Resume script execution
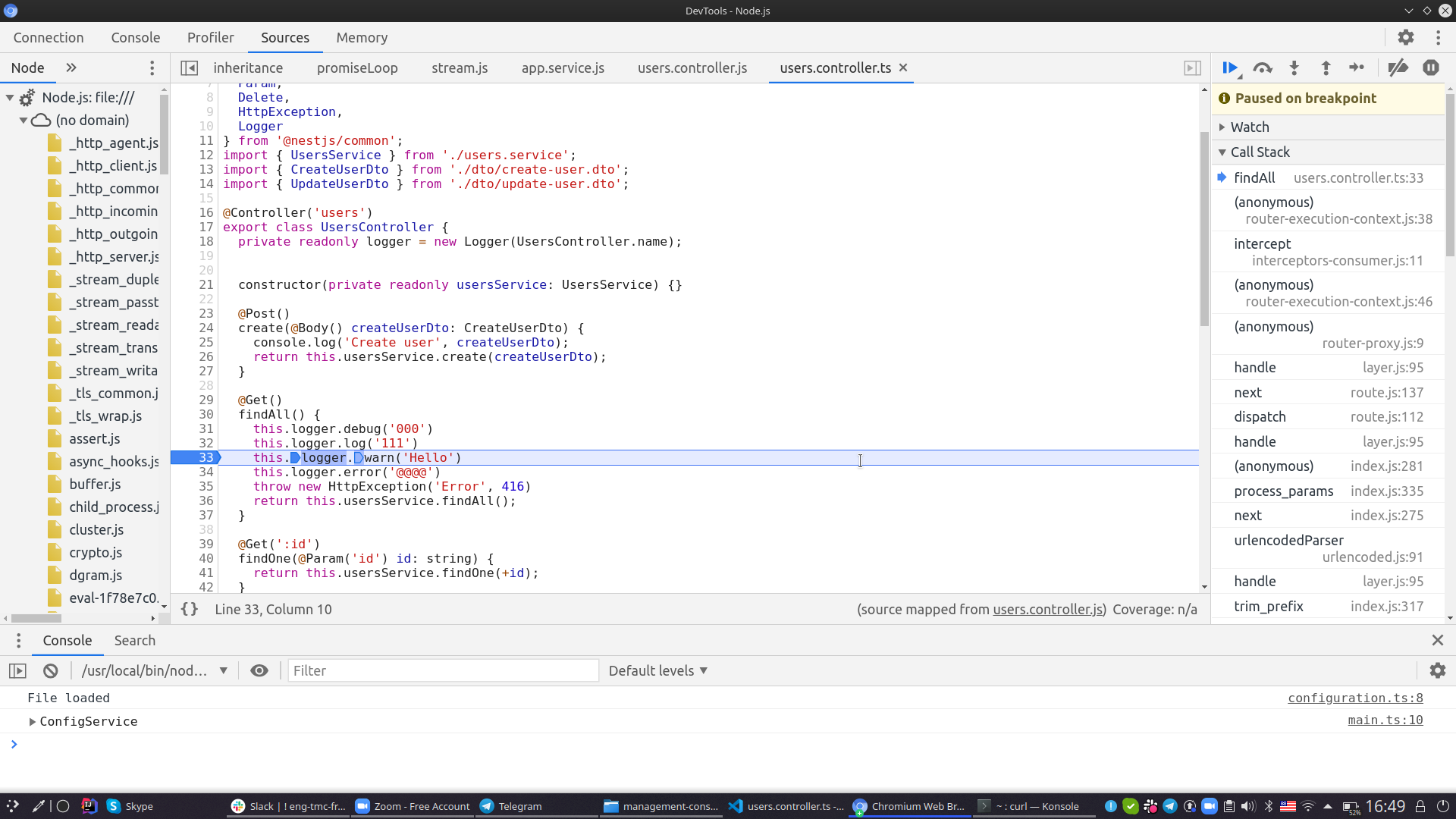 1229,68
